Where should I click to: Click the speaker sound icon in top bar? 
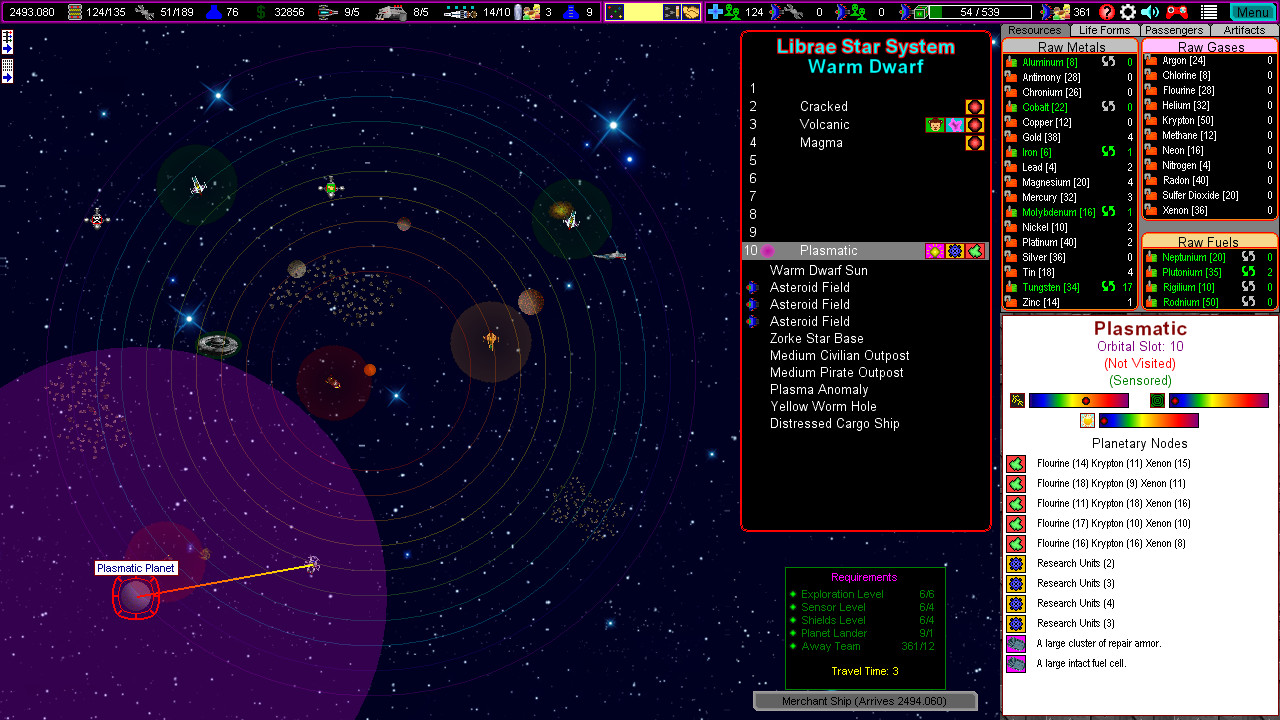tap(1150, 13)
